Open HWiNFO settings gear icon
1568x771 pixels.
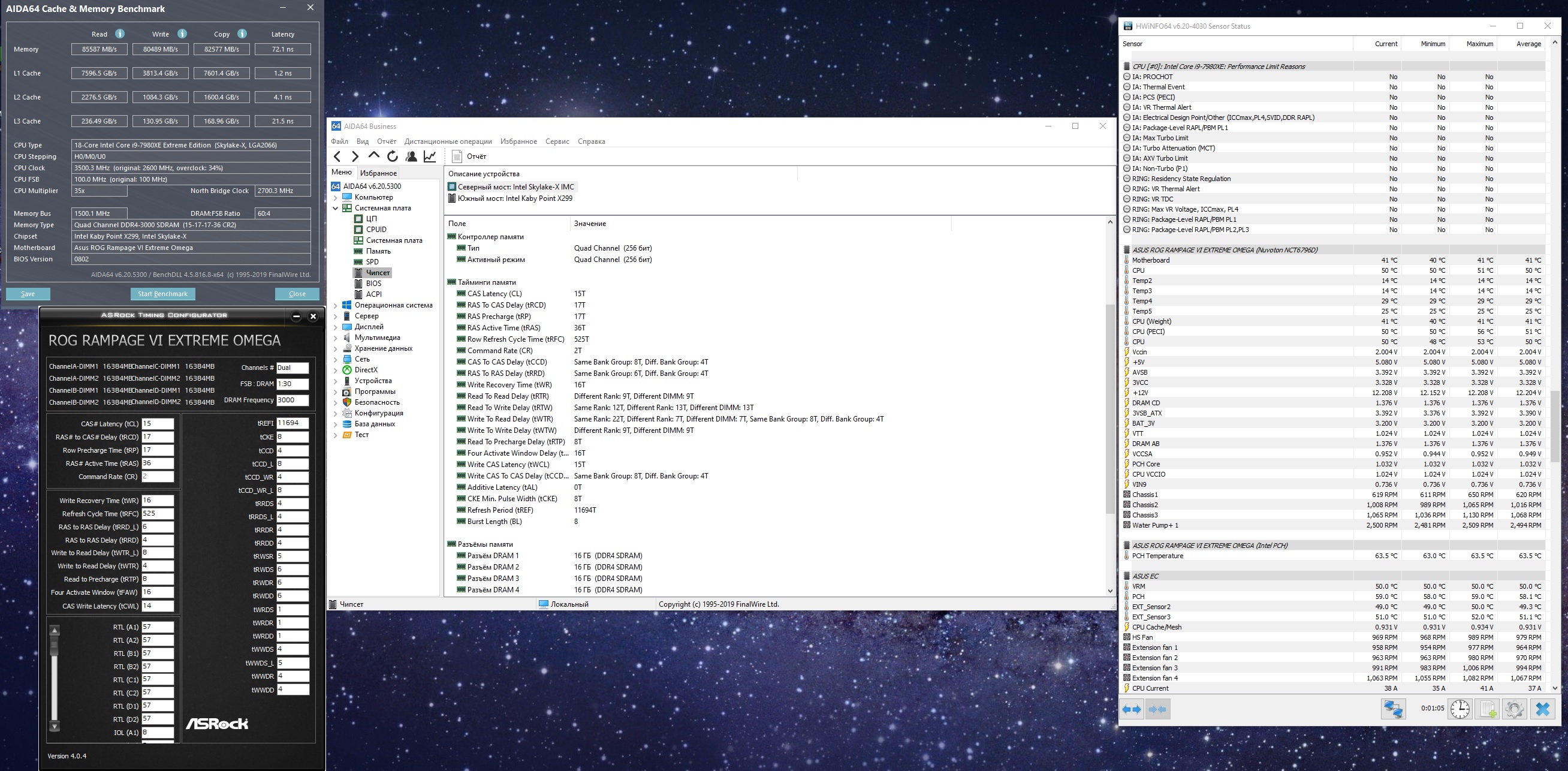1514,709
